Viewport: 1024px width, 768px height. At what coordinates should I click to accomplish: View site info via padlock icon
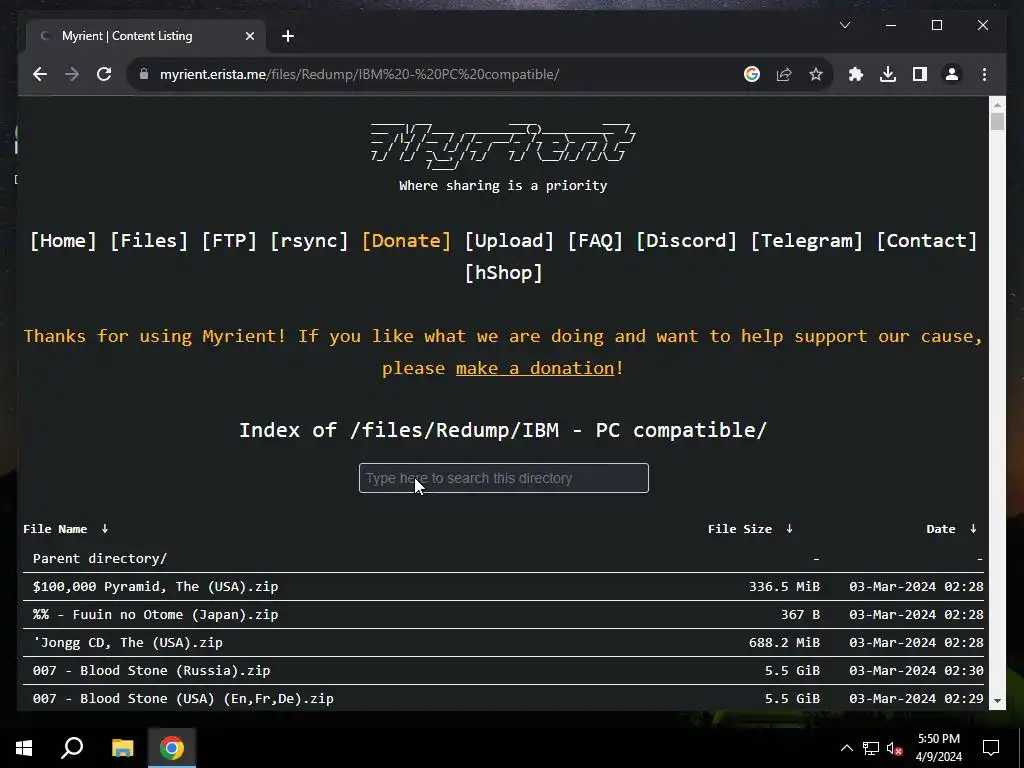coord(144,74)
